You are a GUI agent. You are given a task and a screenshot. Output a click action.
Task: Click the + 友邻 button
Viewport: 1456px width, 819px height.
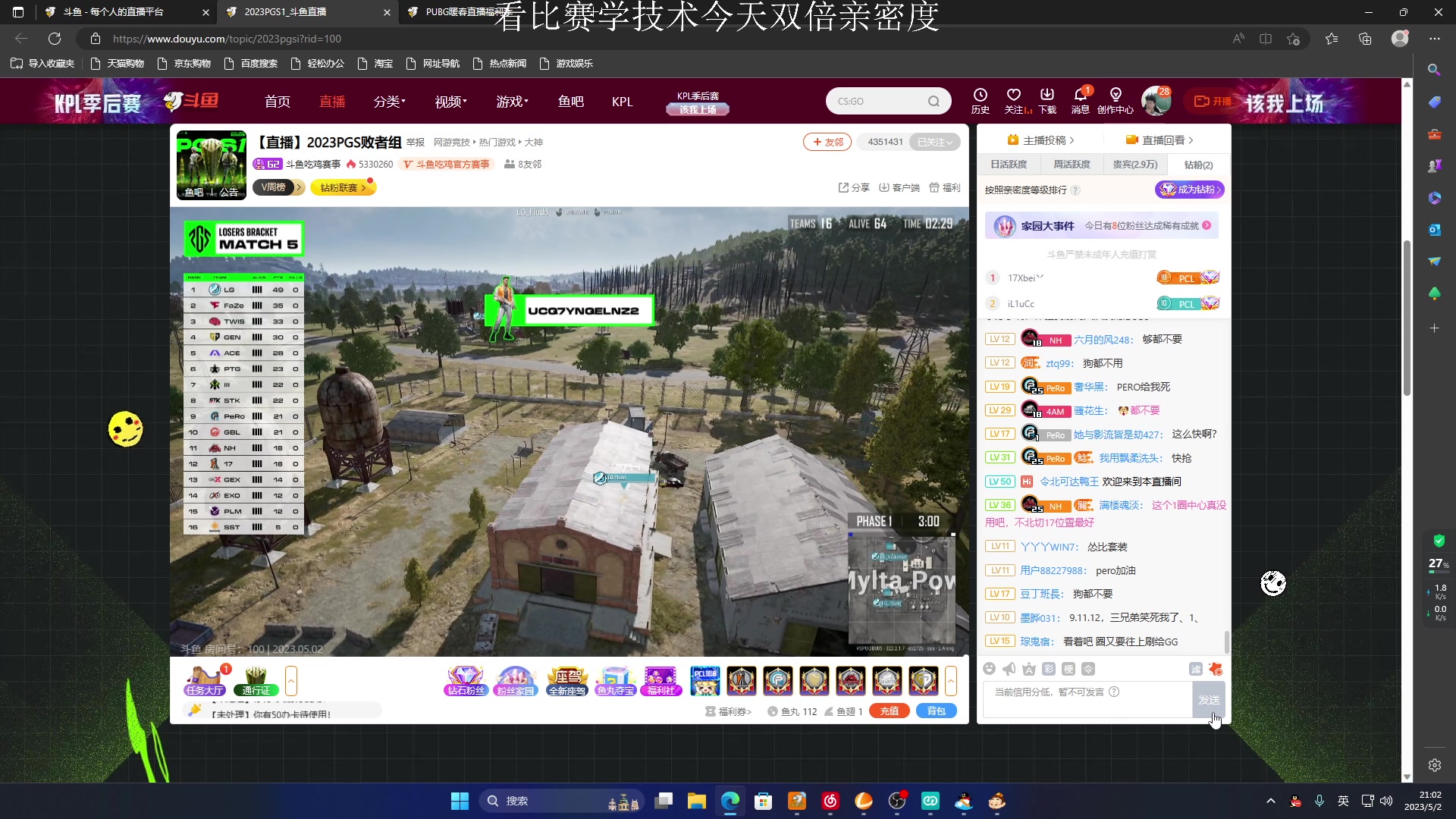[827, 142]
